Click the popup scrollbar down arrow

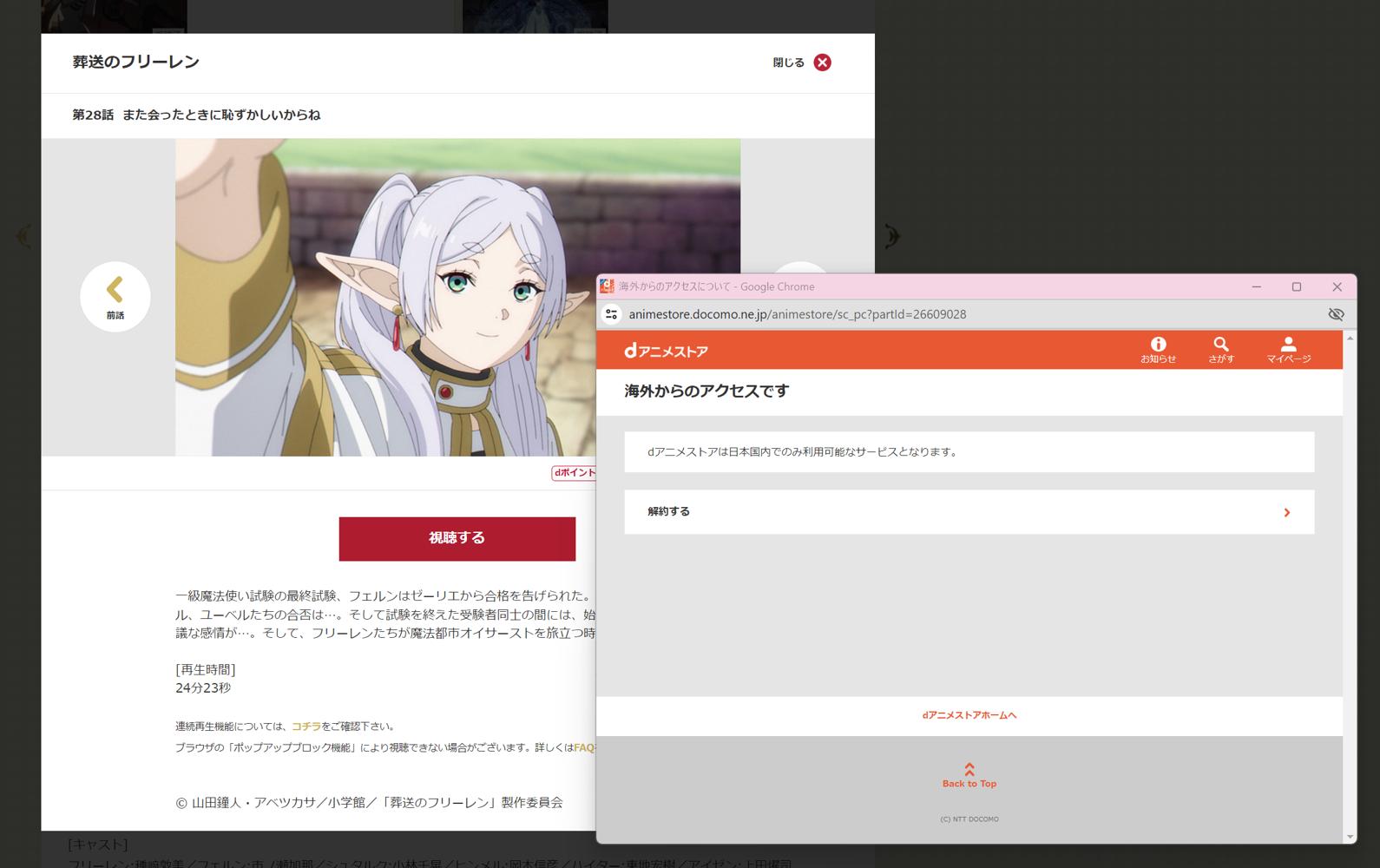[1350, 837]
